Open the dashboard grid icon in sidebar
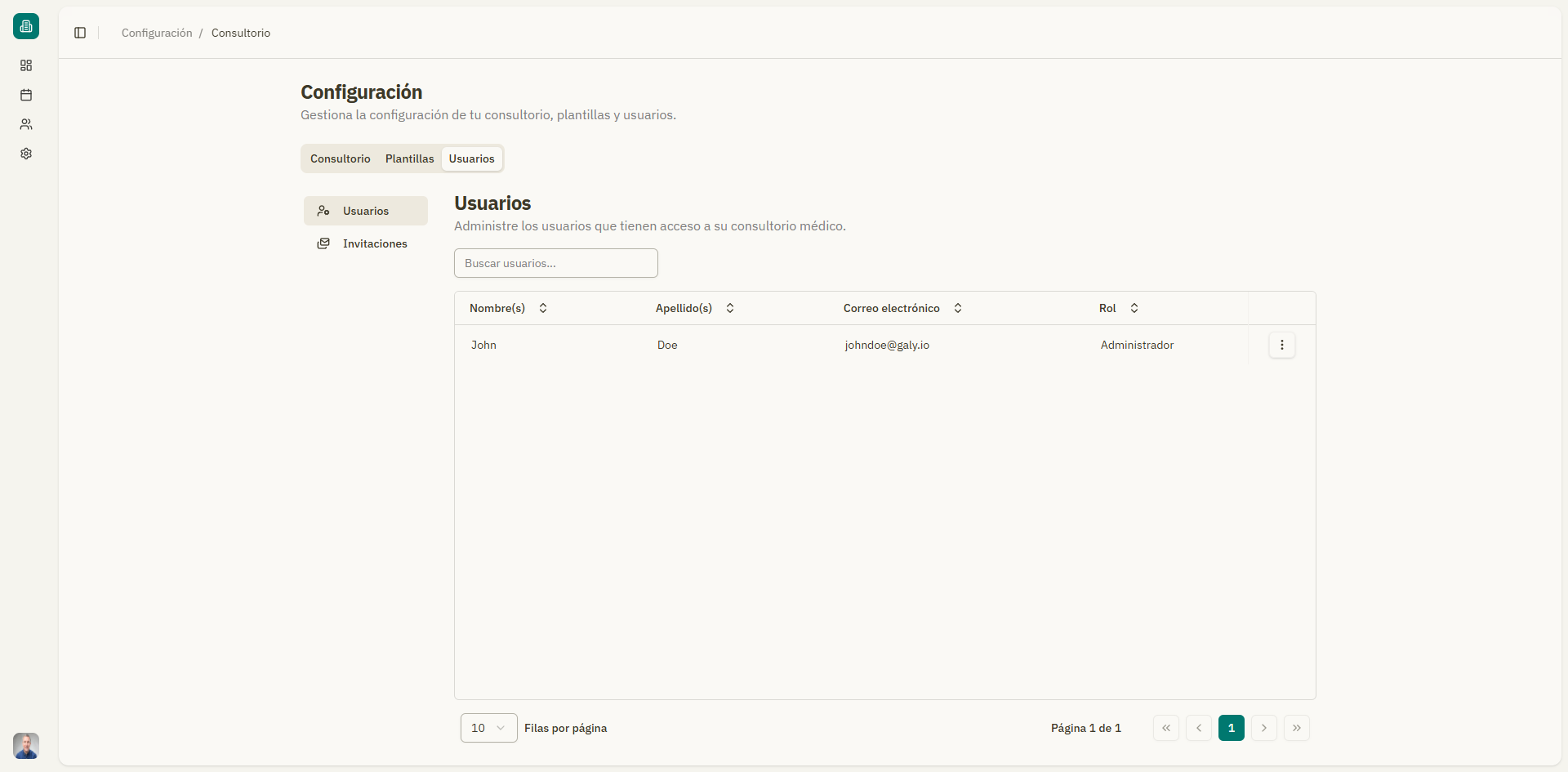Image resolution: width=1568 pixels, height=772 pixels. [26, 65]
